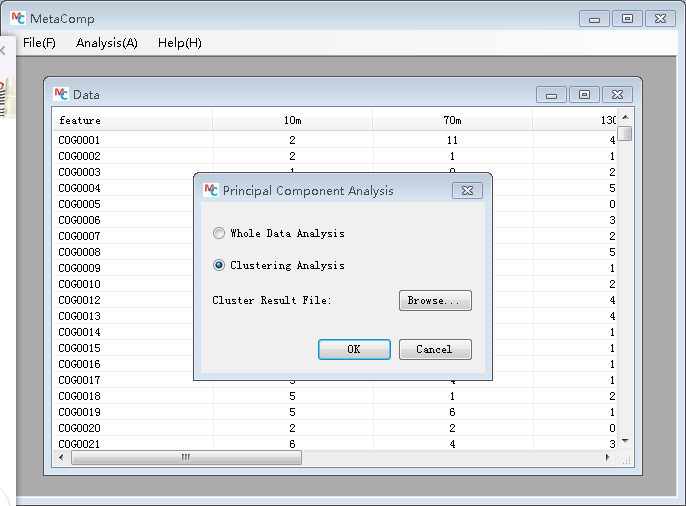Open the File(F) menu
The image size is (686, 506).
[x=40, y=43]
